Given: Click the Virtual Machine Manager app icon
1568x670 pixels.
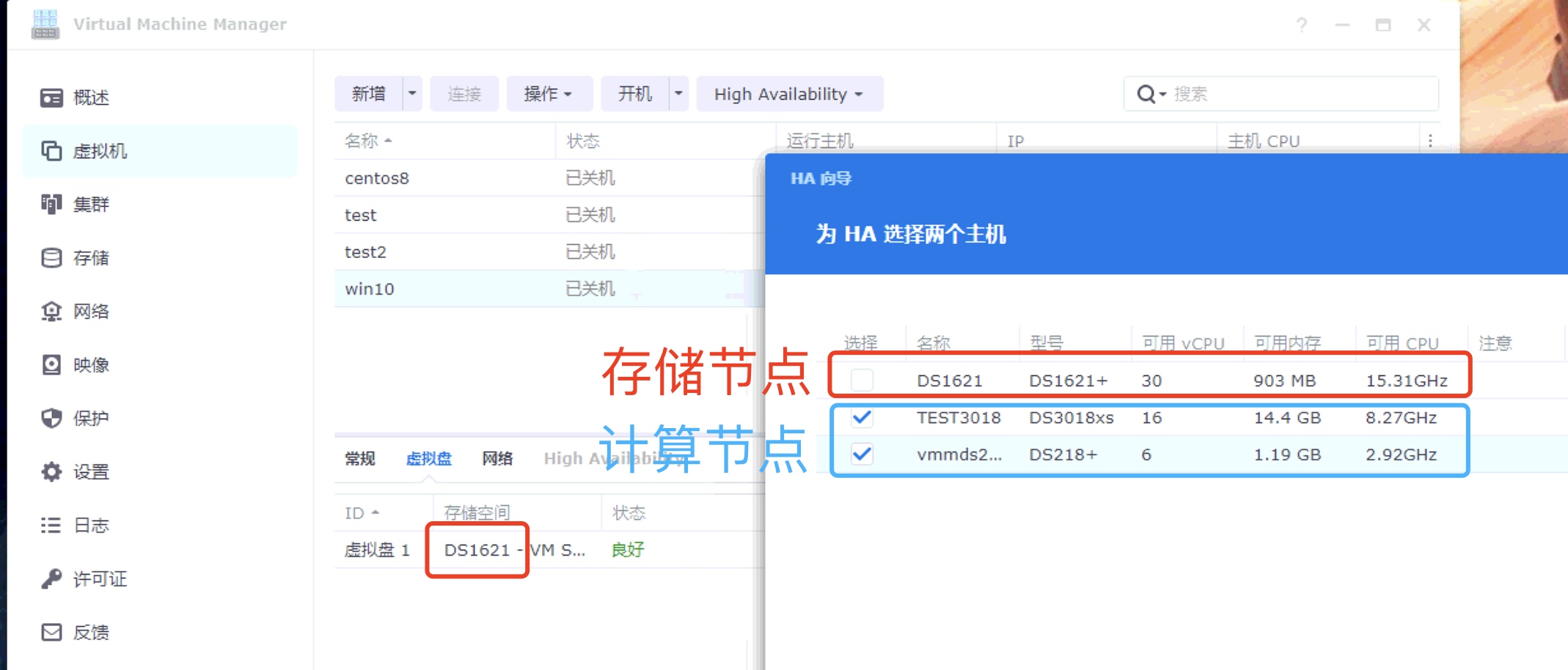Looking at the screenshot, I should coord(45,24).
